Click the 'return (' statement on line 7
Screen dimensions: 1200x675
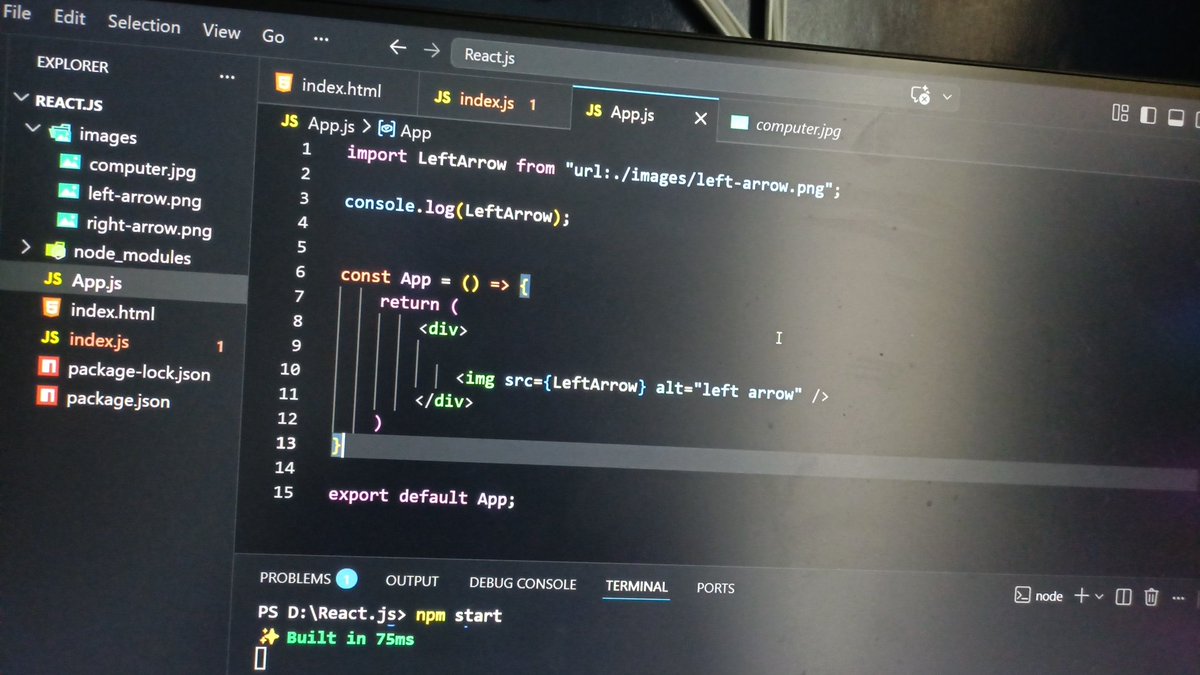[418, 303]
